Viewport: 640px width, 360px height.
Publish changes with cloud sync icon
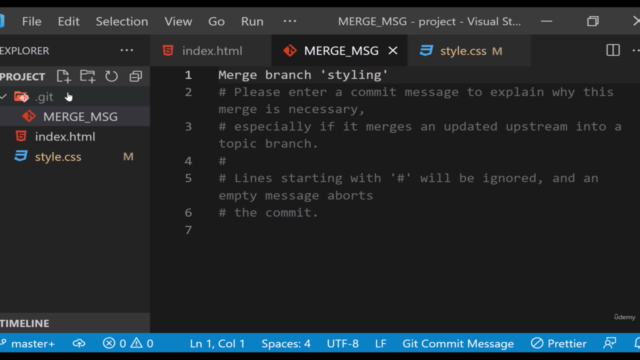pyautogui.click(x=79, y=344)
